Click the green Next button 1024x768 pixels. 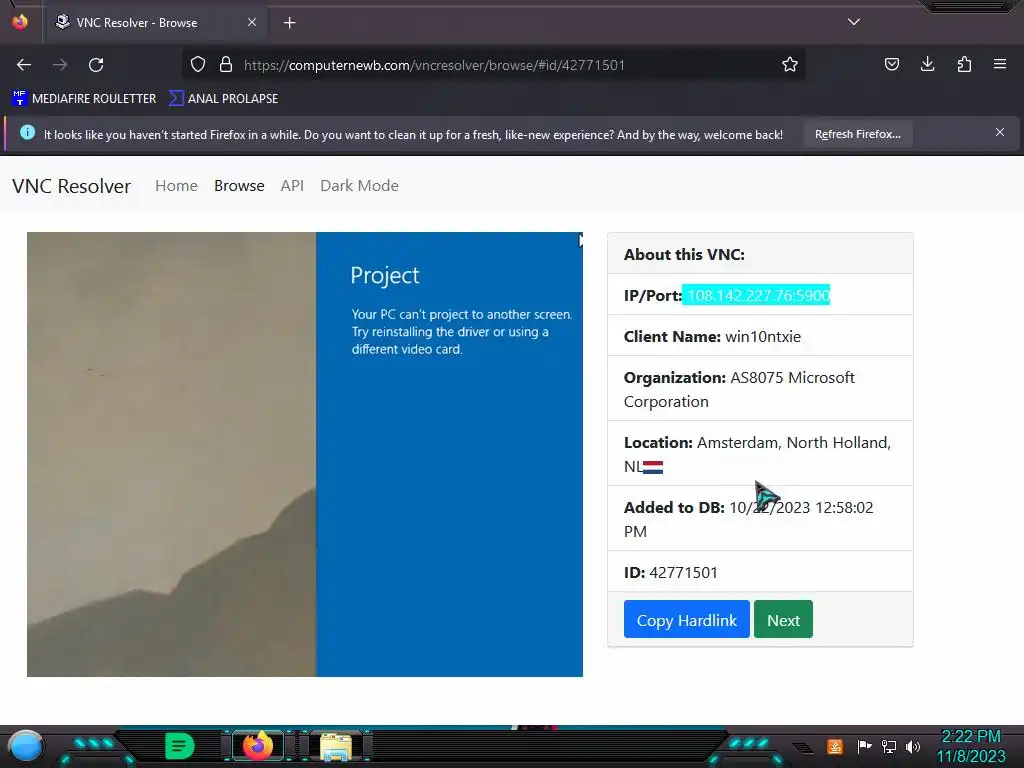click(783, 619)
